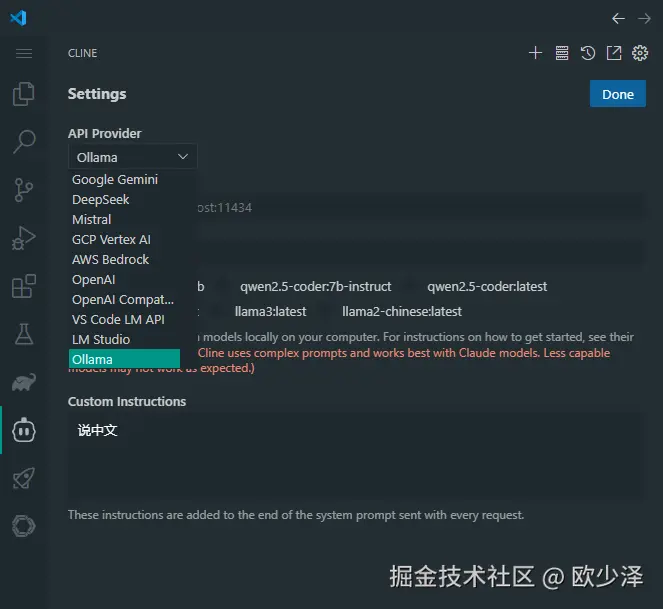663x609 pixels.
Task: Choose OpenAI Compat... provider option
Action: tap(124, 299)
